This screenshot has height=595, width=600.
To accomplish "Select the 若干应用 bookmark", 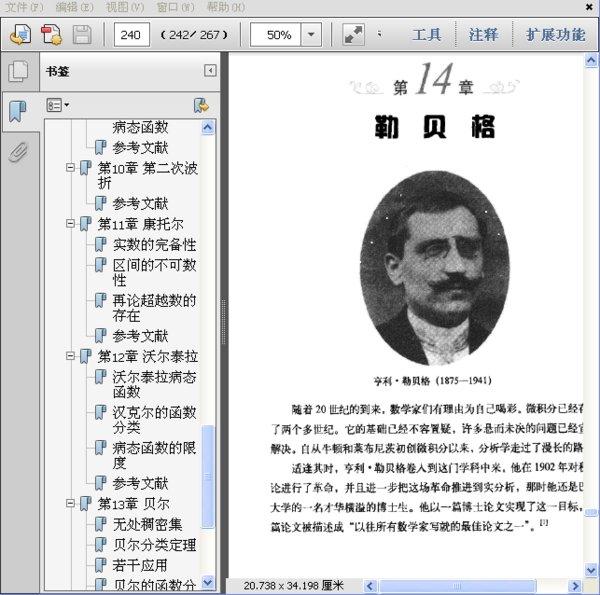I will pyautogui.click(x=140, y=565).
